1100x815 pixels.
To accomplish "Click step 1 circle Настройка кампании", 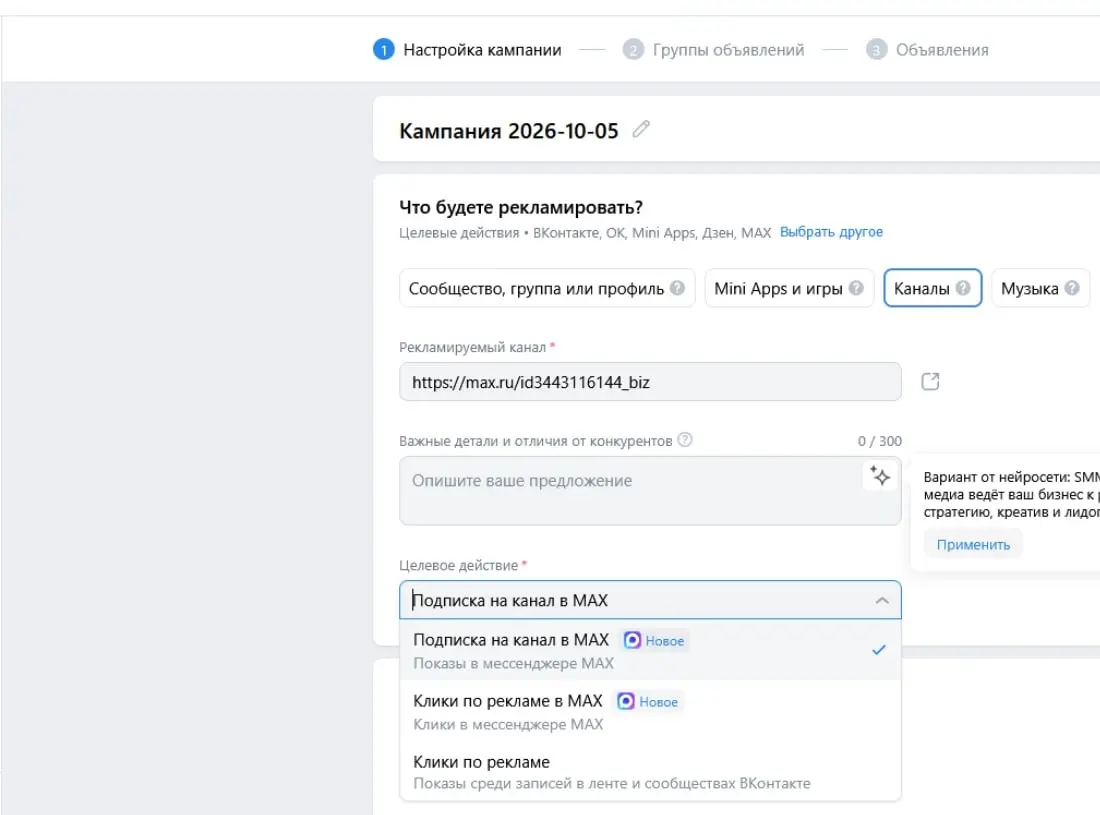I will point(384,50).
